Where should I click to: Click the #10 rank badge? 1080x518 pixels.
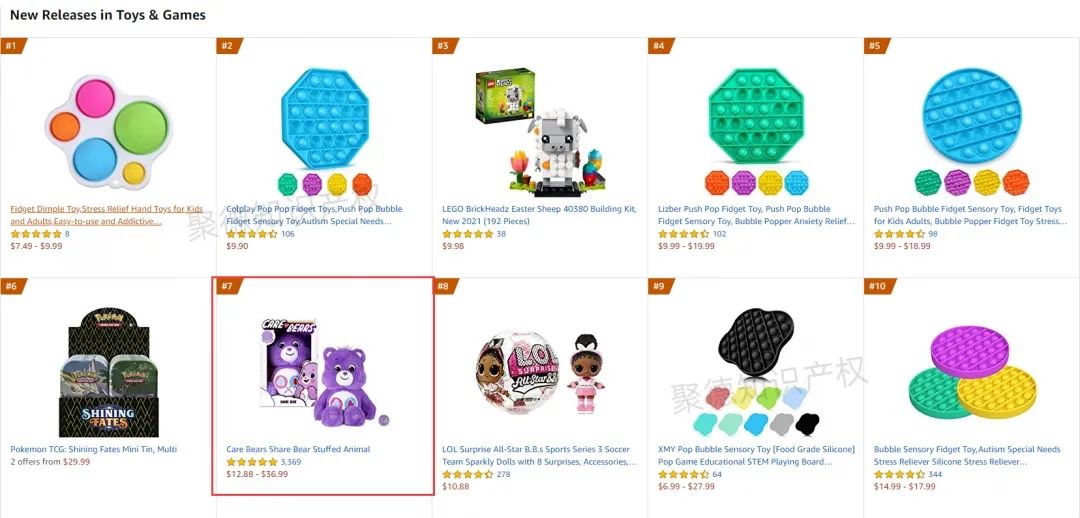878,286
